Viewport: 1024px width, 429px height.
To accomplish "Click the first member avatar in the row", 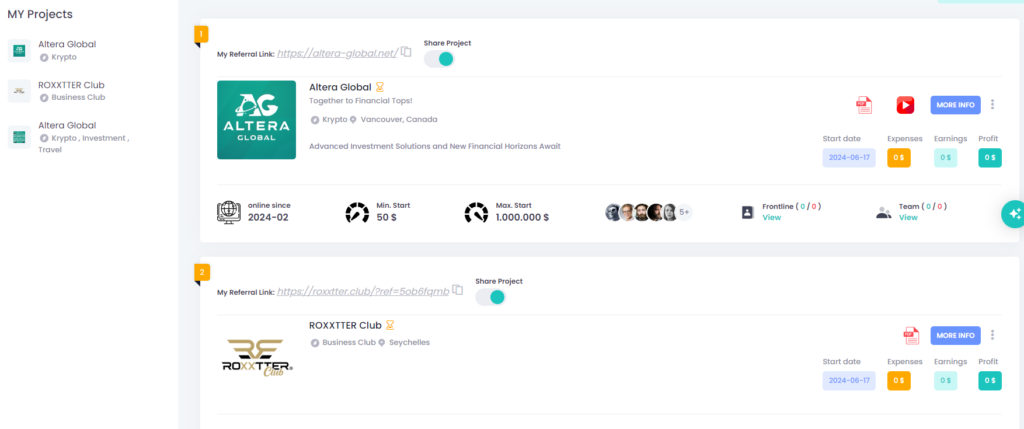I will 613,212.
